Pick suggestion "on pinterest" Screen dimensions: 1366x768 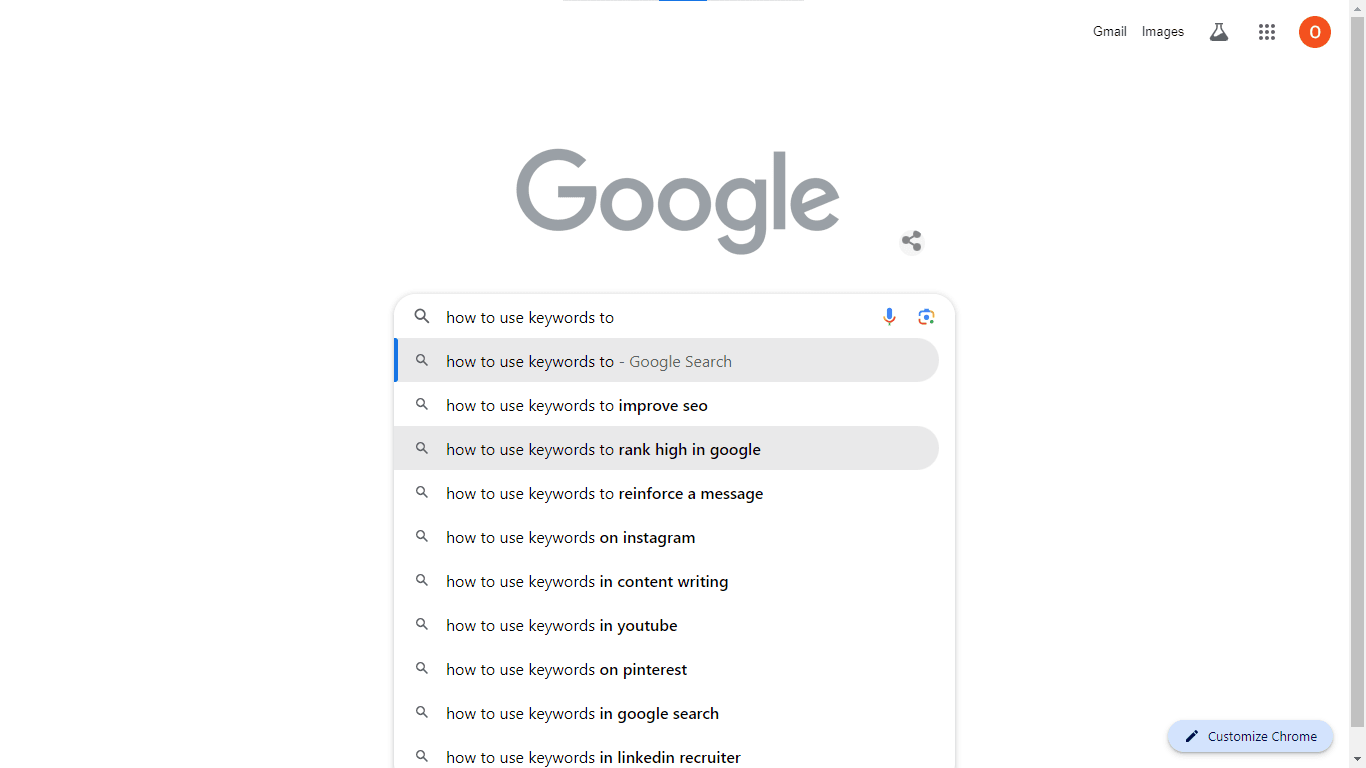(566, 670)
